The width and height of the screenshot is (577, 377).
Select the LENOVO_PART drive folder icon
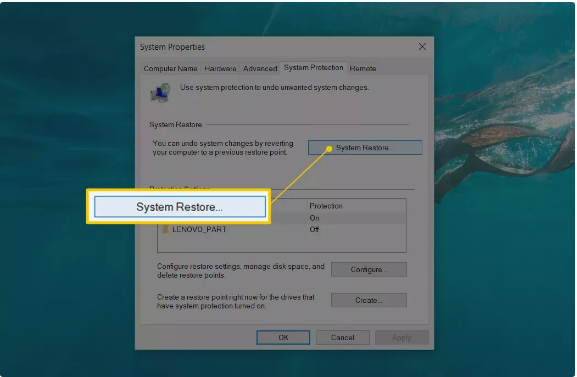tap(166, 229)
